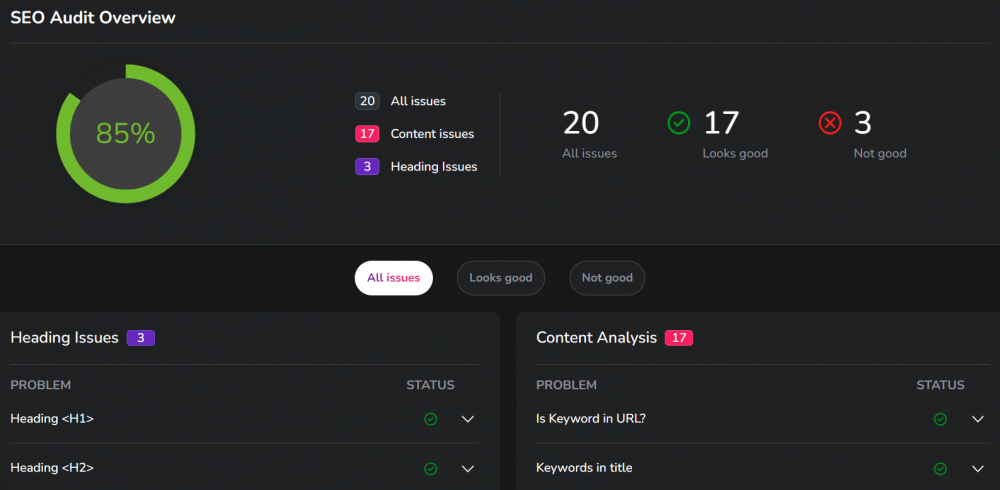Click status check icon for Is Keyword in URL?
Viewport: 1000px width, 490px height.
pos(940,419)
